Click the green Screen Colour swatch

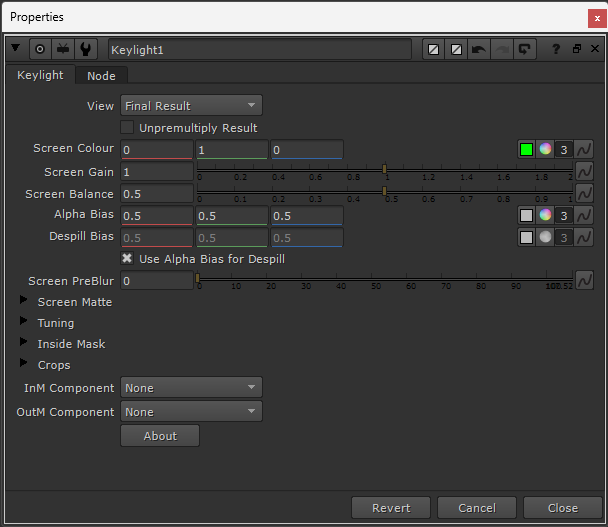pos(526,149)
